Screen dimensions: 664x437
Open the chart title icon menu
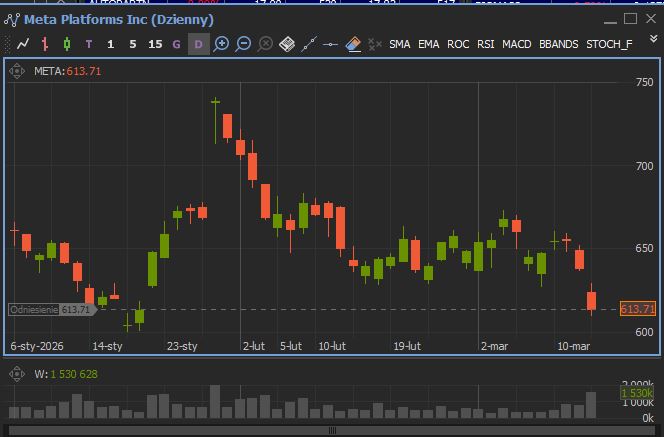pos(12,19)
